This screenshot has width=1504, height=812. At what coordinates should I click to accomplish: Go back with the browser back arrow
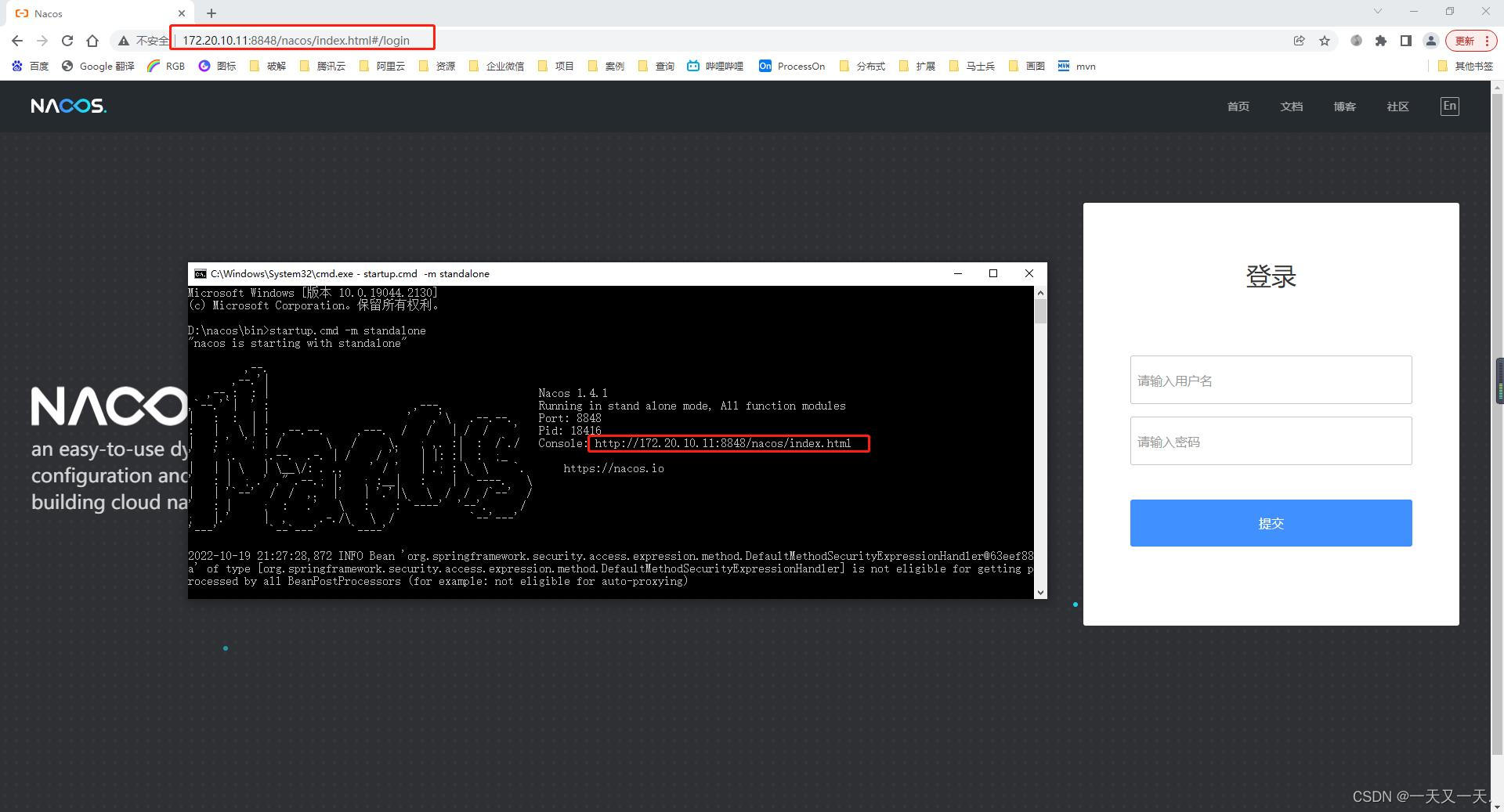pos(17,41)
